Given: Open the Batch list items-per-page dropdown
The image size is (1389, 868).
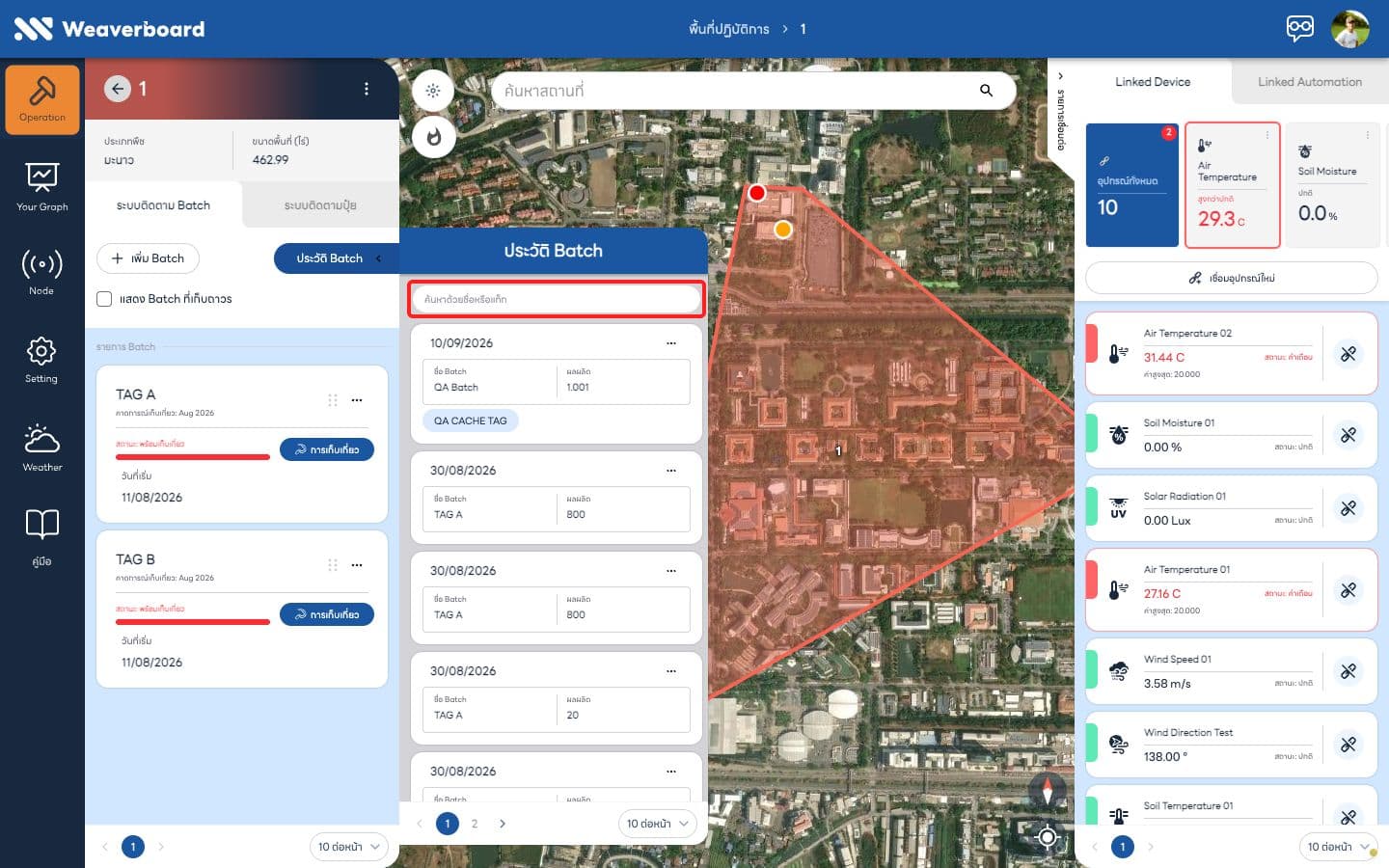Looking at the screenshot, I should click(349, 847).
